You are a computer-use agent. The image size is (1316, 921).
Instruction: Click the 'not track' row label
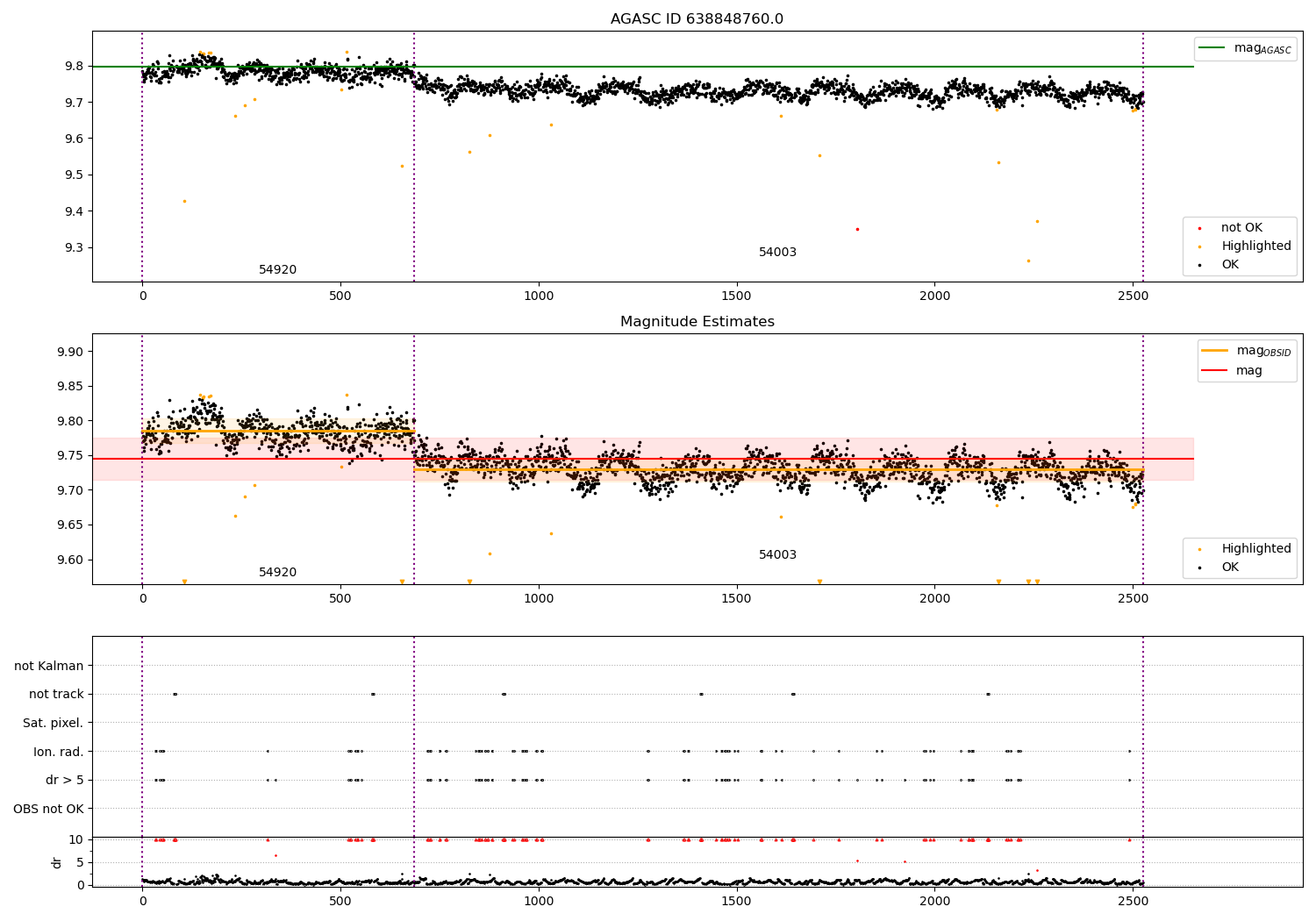56,695
